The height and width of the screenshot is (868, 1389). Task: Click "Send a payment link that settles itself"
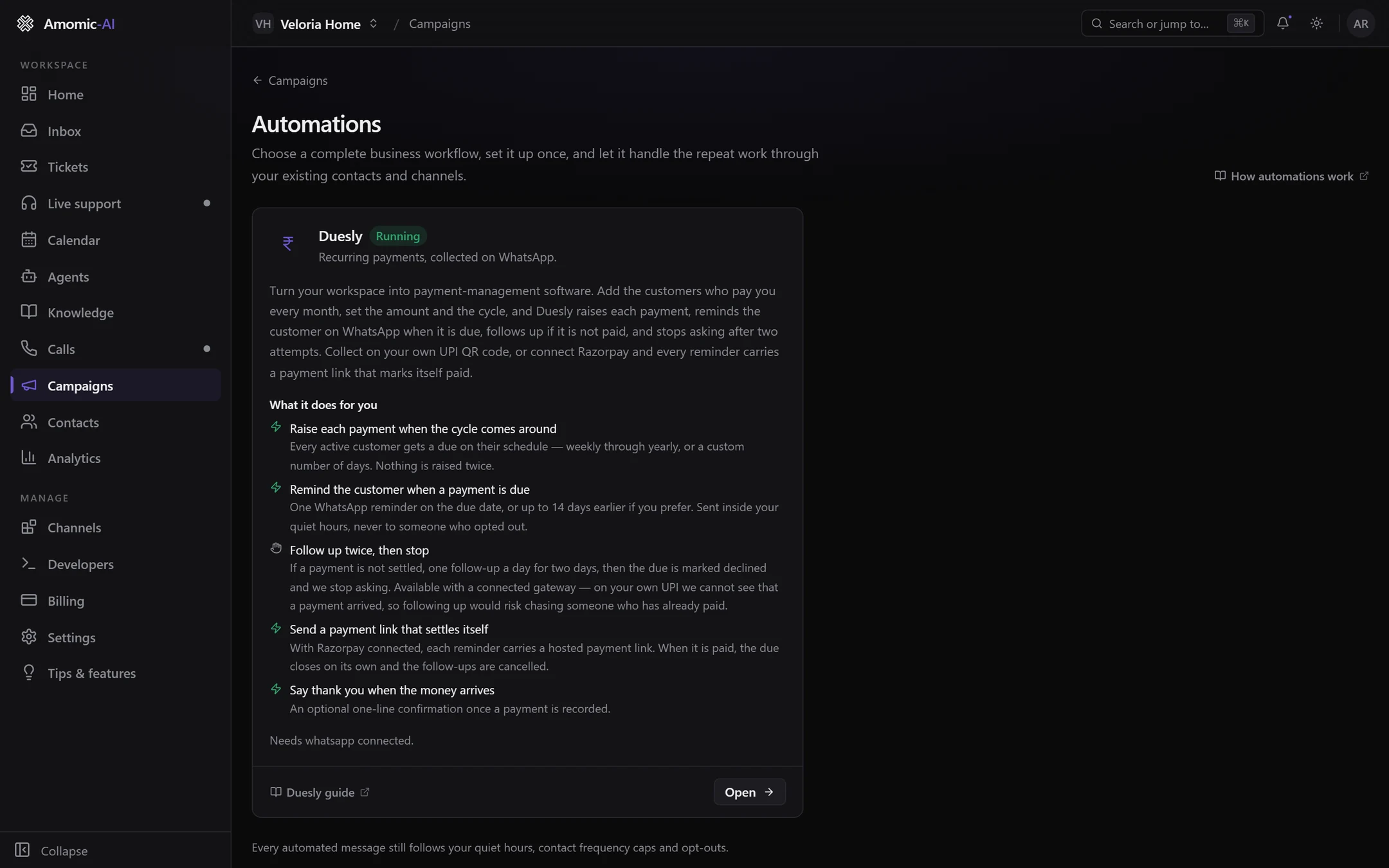coord(388,629)
